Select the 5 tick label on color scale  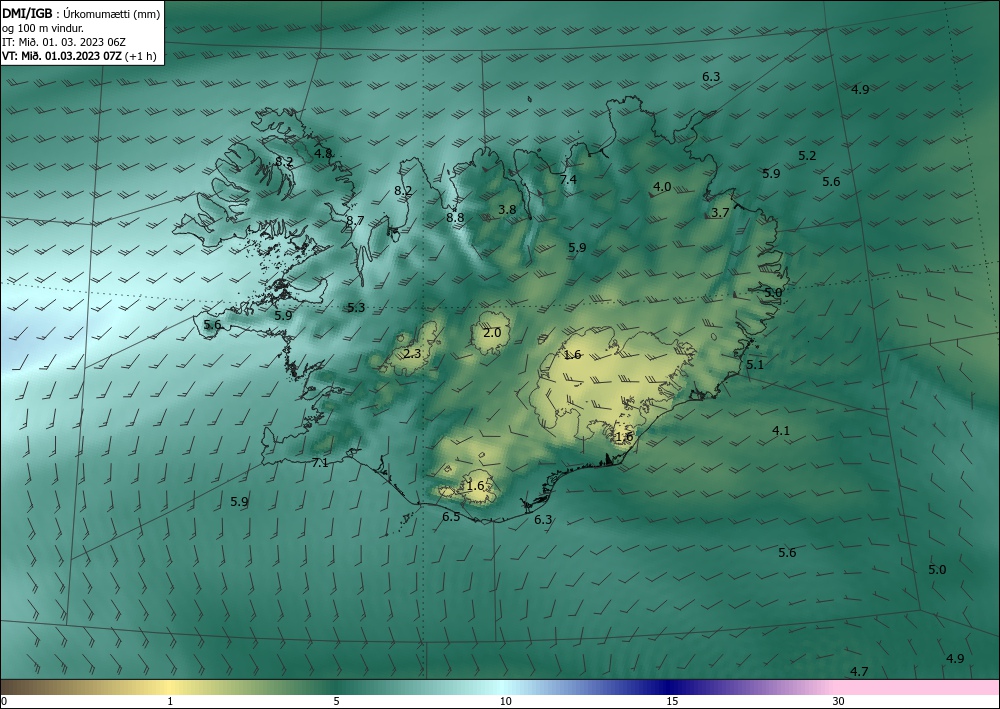tap(336, 702)
